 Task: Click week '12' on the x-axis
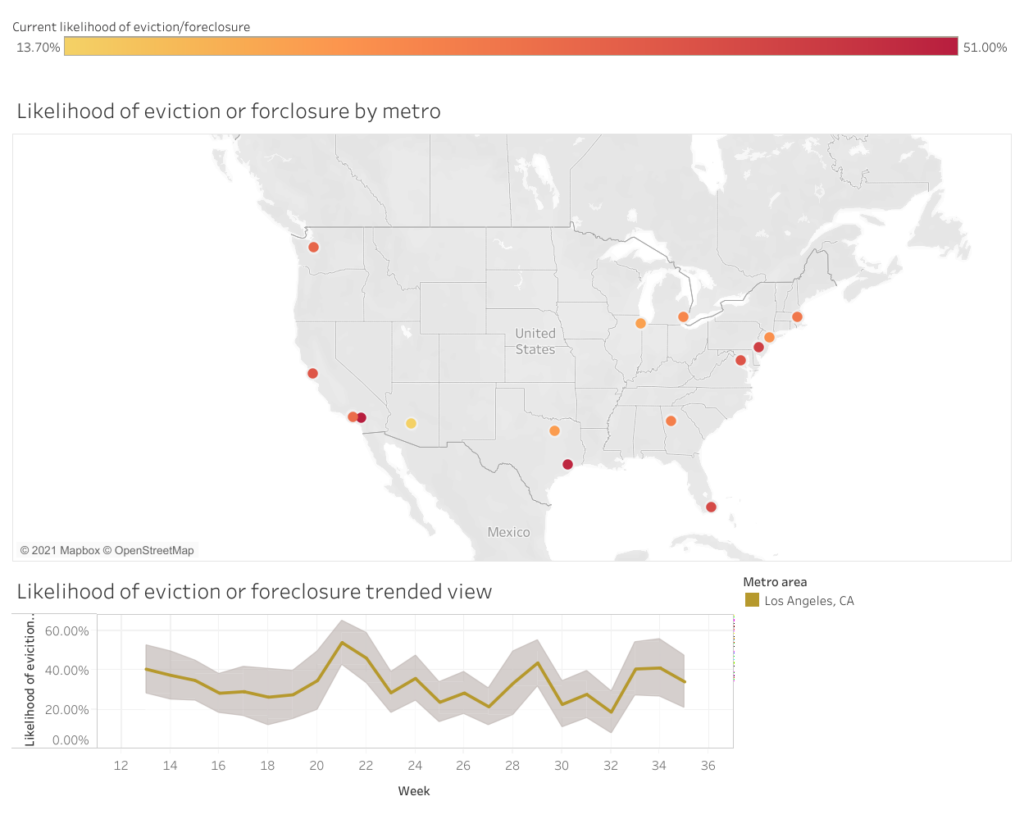(121, 765)
